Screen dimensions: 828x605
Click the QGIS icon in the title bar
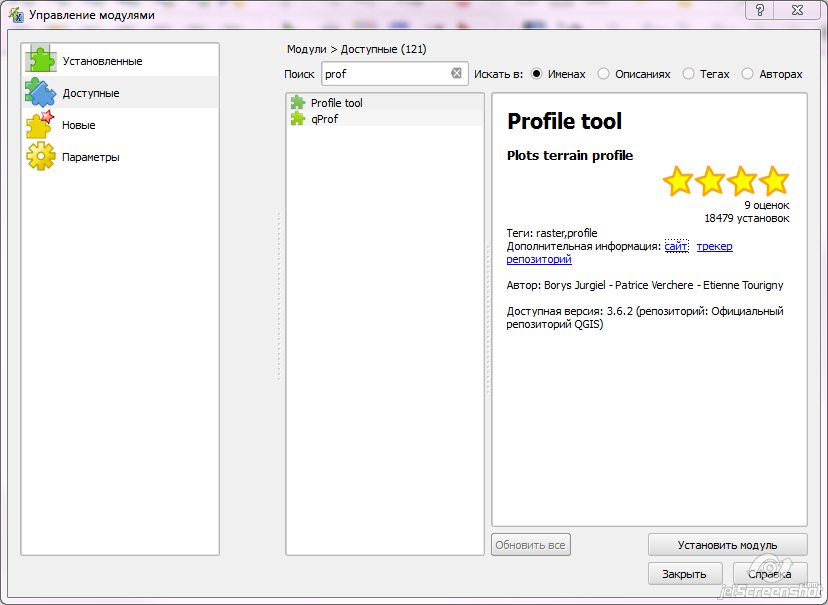[x=16, y=14]
